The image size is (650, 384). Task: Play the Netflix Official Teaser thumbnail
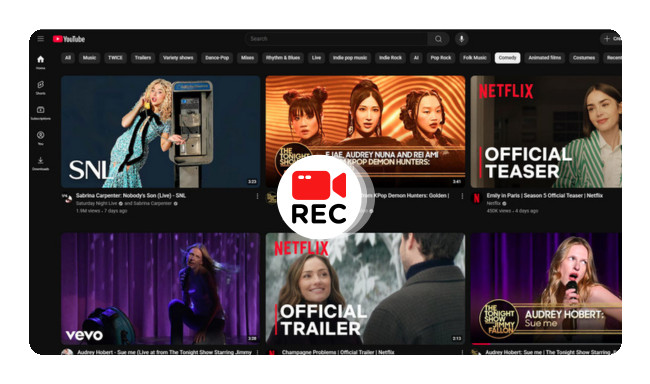546,131
